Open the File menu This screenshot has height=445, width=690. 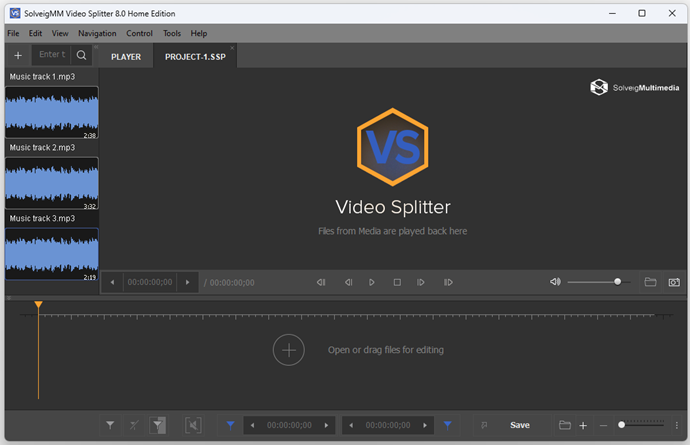[x=13, y=33]
